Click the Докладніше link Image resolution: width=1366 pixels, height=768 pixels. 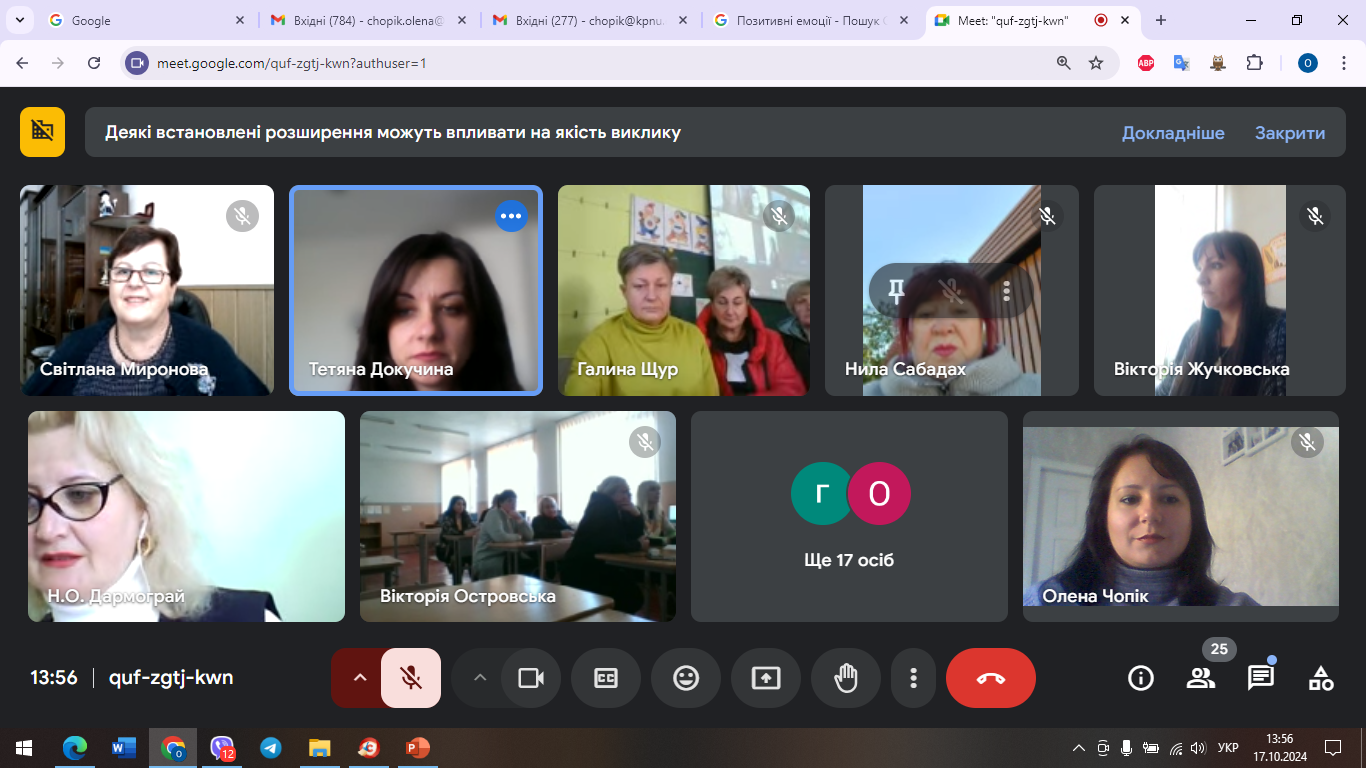(1172, 133)
